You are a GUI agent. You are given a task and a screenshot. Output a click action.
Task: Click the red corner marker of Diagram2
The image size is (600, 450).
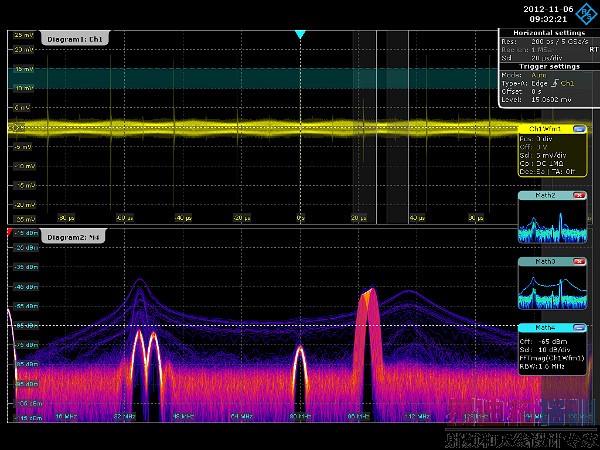coord(10,231)
